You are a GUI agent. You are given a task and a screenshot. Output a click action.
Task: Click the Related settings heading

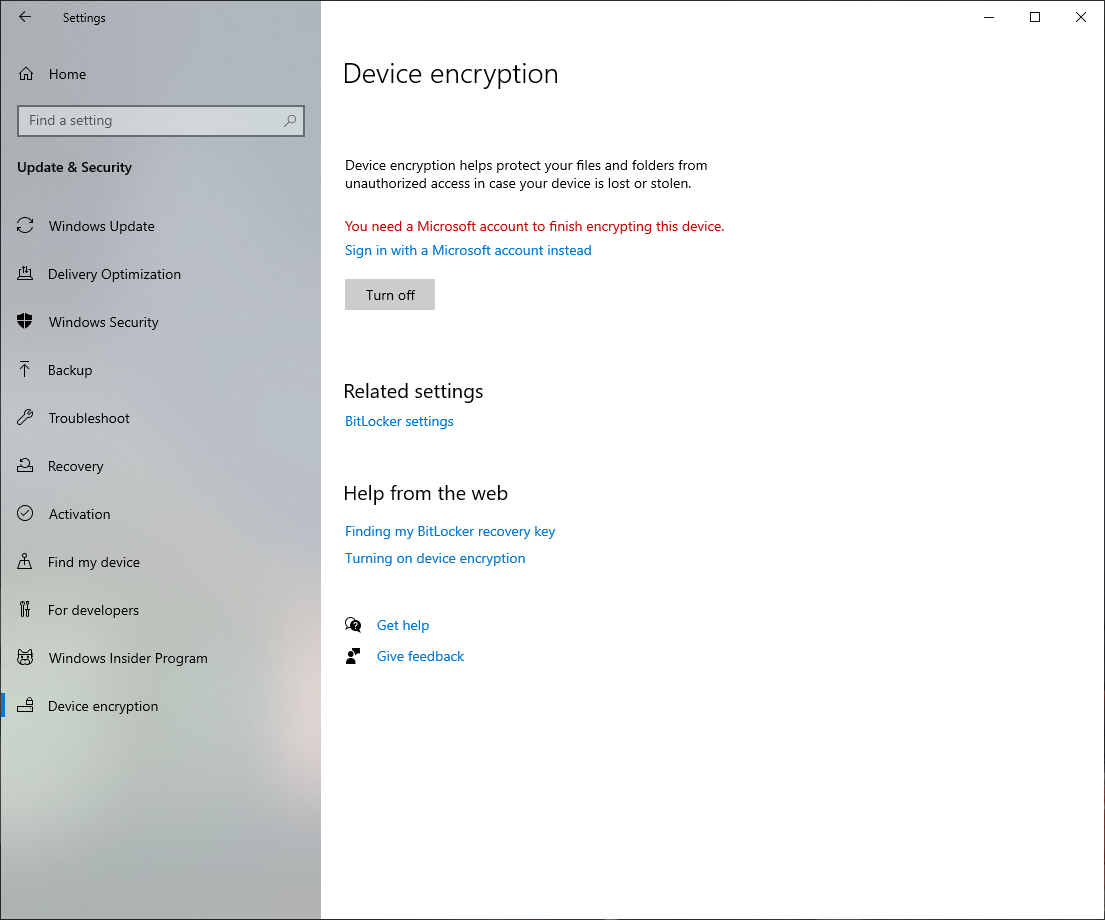413,391
